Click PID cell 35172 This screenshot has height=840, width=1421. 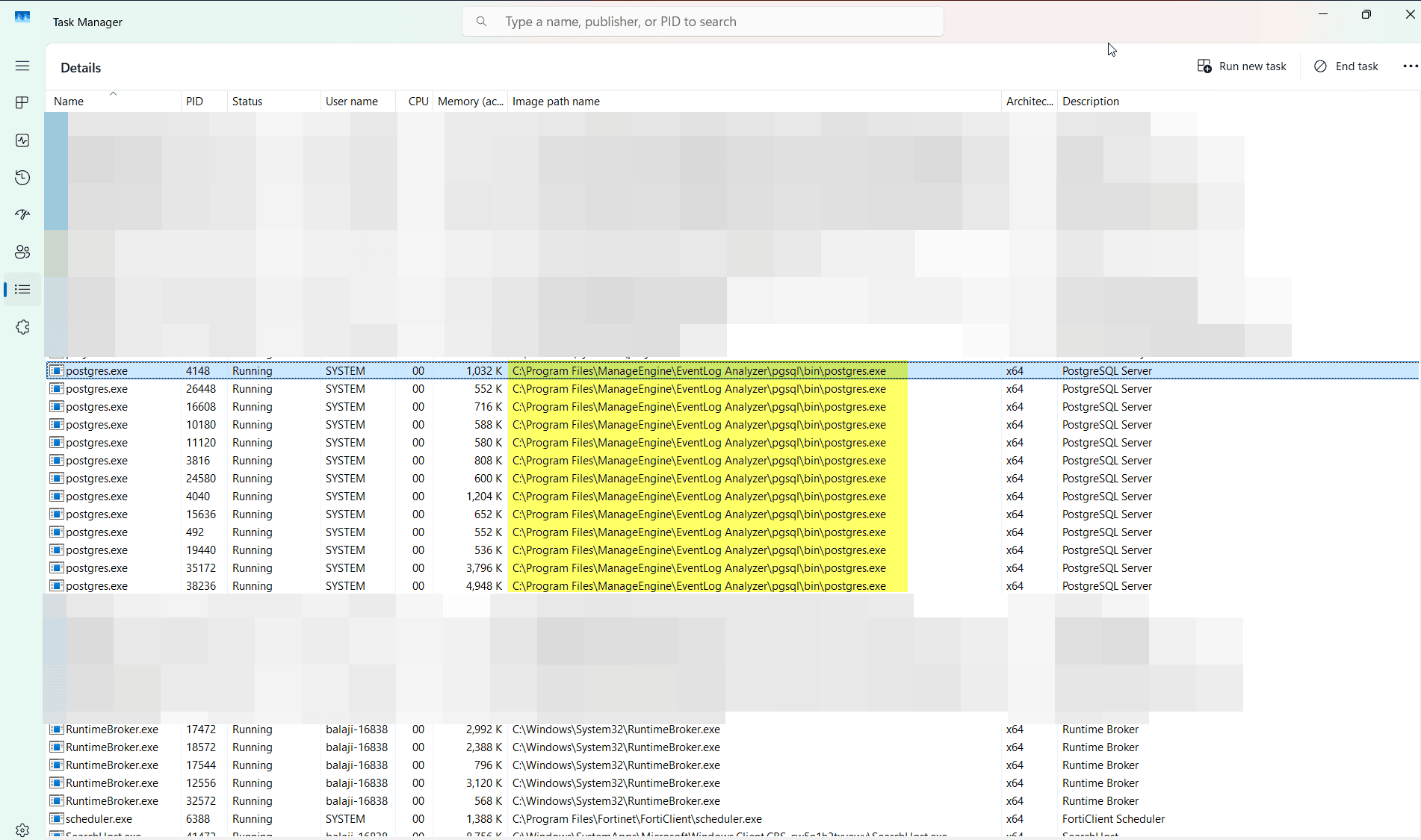(x=201, y=568)
